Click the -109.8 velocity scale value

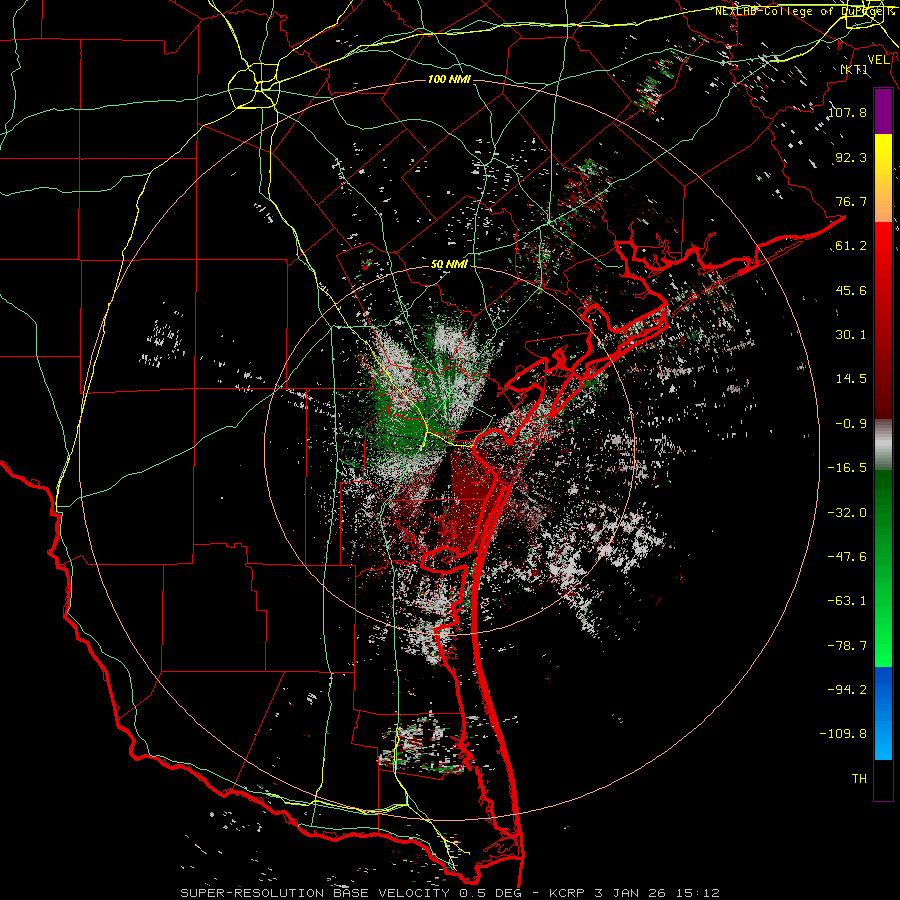click(x=844, y=734)
